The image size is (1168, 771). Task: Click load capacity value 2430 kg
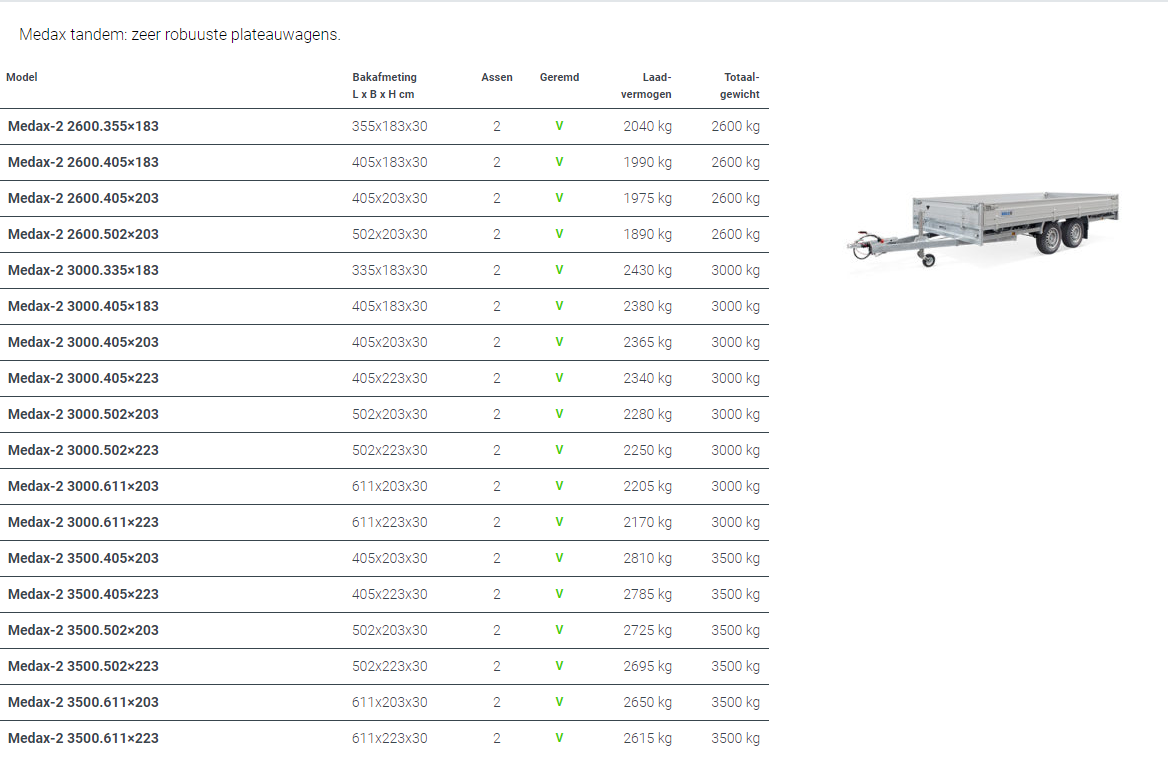[x=647, y=270]
